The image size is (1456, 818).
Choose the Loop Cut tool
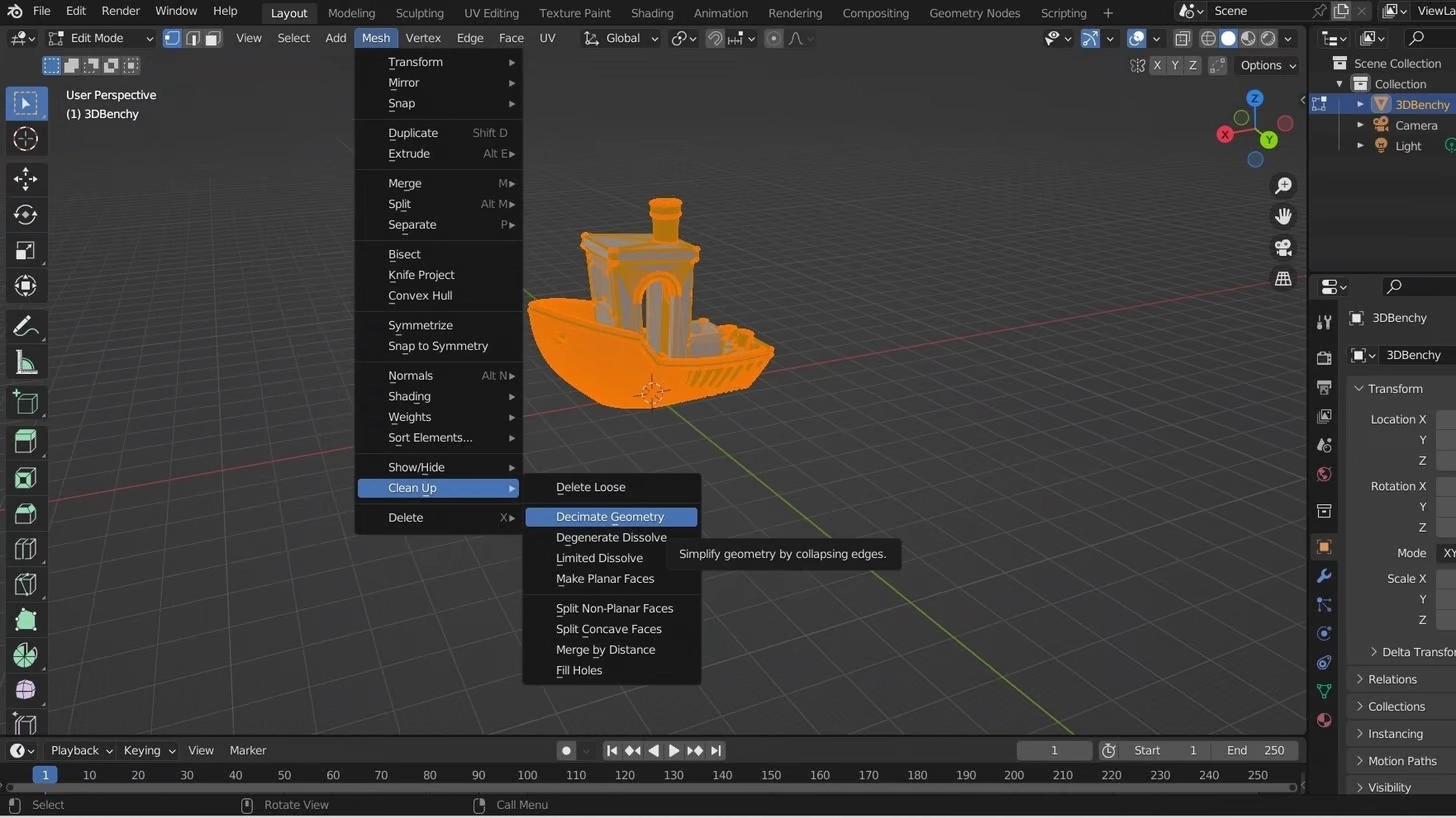click(x=25, y=549)
